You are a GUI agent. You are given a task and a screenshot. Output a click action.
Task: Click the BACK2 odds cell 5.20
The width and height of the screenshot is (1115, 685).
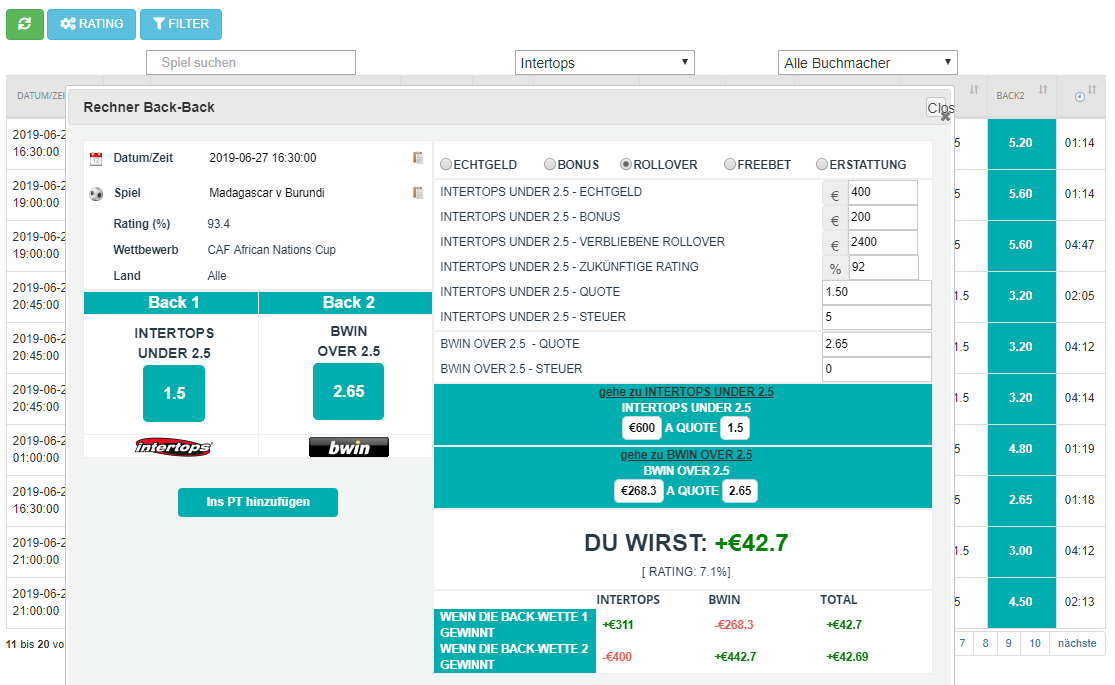(x=1021, y=143)
